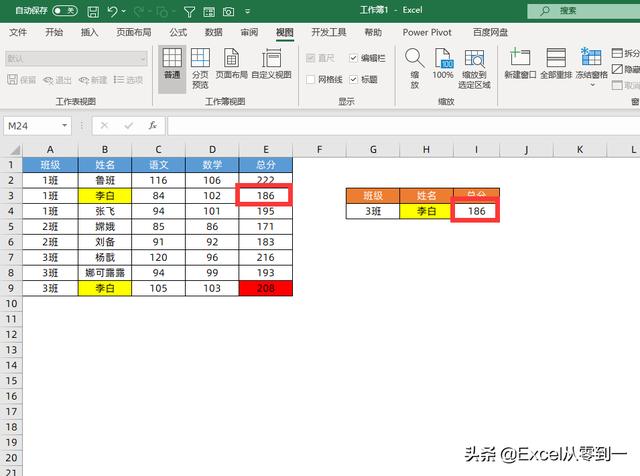Click the formula bar input area
Screen dimensions: 640x476
(404, 126)
